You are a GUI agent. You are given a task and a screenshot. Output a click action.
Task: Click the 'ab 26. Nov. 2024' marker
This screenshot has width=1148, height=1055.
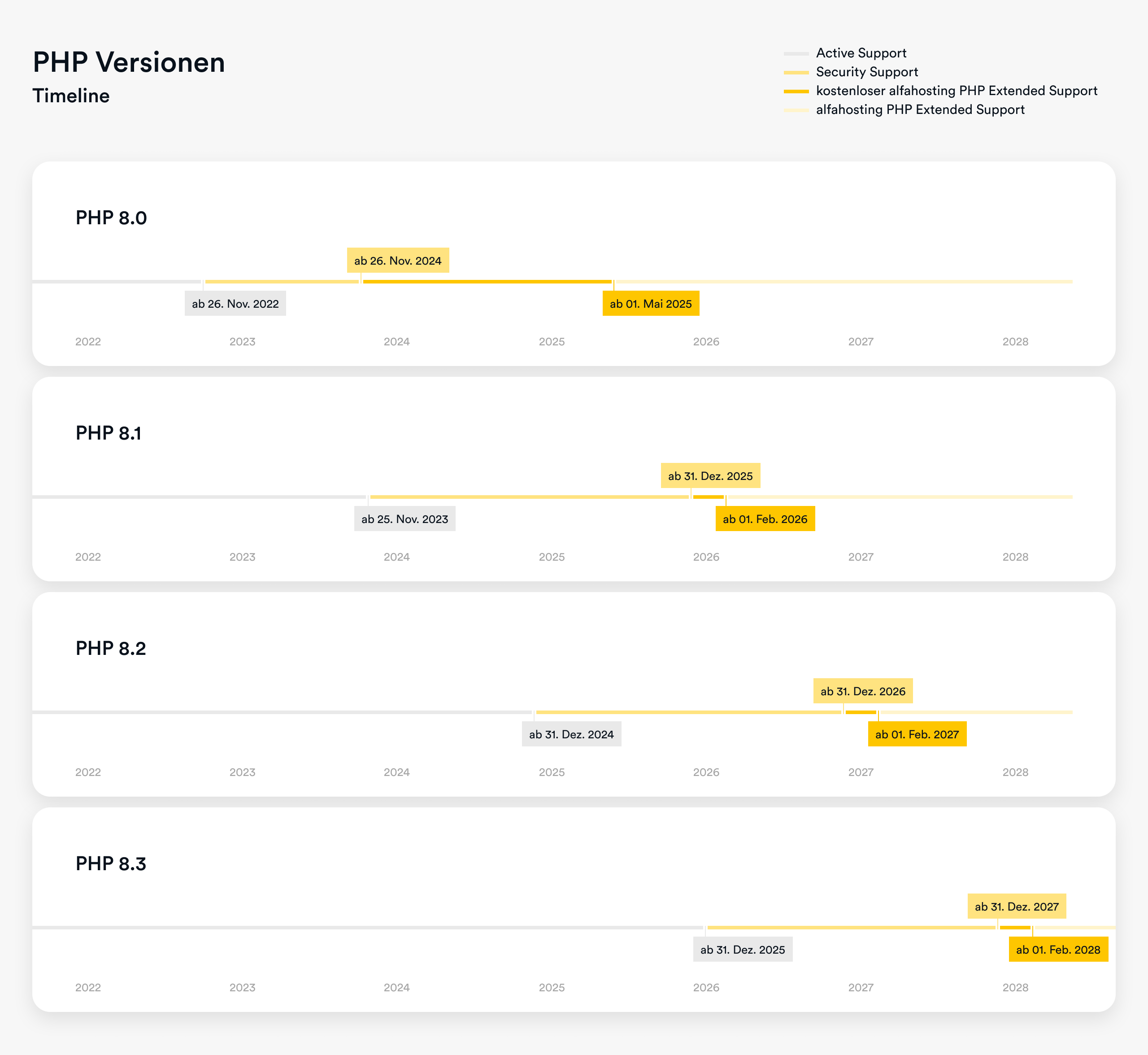[397, 260]
